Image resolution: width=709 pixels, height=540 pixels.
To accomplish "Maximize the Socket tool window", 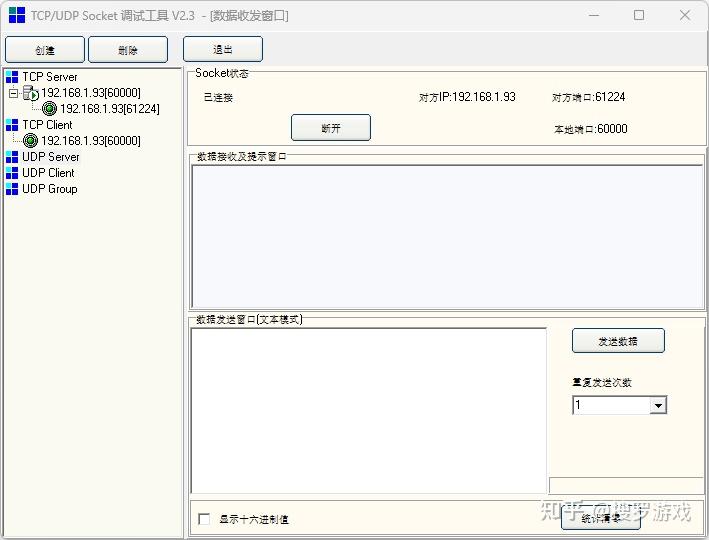I will pyautogui.click(x=639, y=15).
